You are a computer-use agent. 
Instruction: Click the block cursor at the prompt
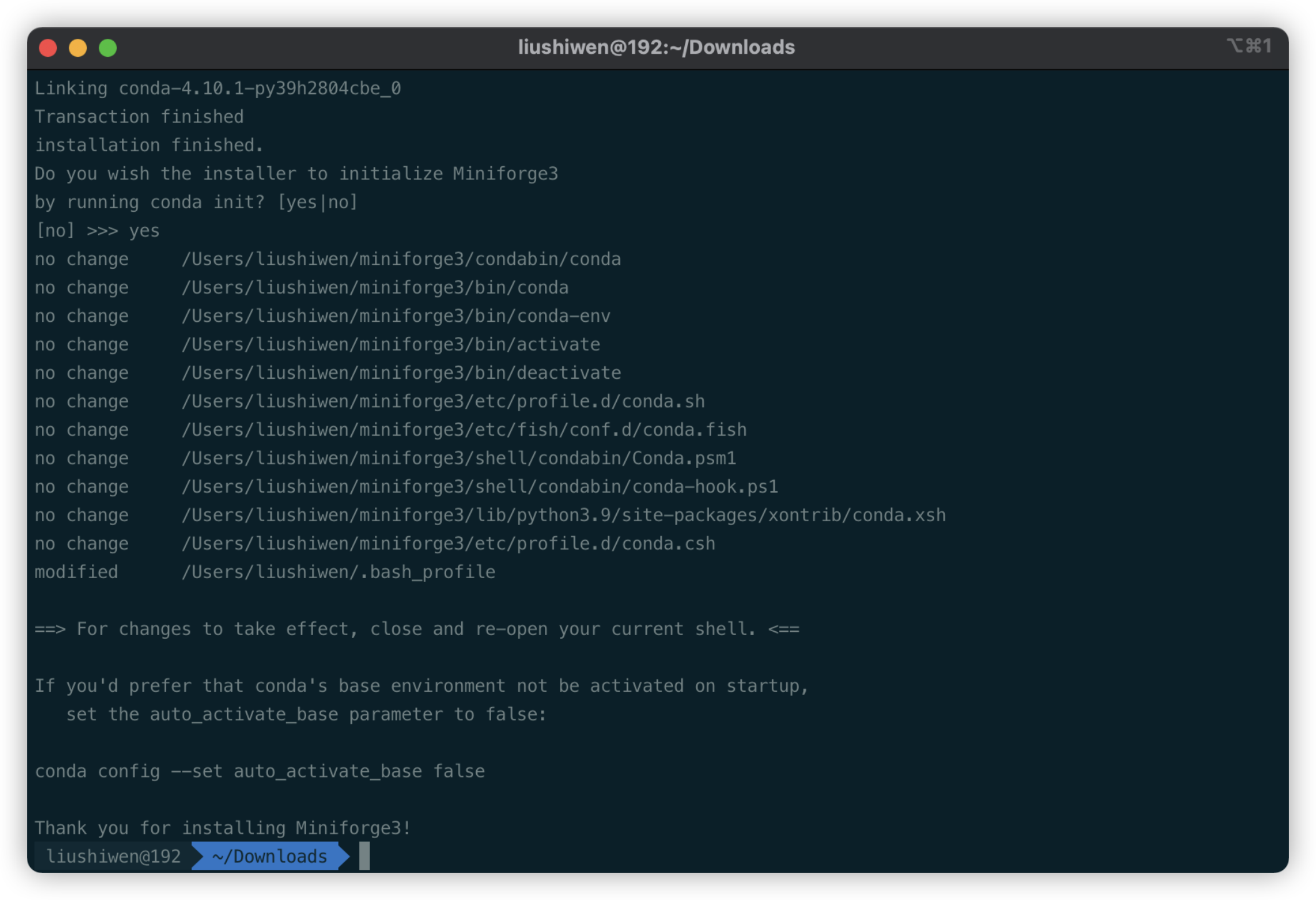tap(364, 856)
